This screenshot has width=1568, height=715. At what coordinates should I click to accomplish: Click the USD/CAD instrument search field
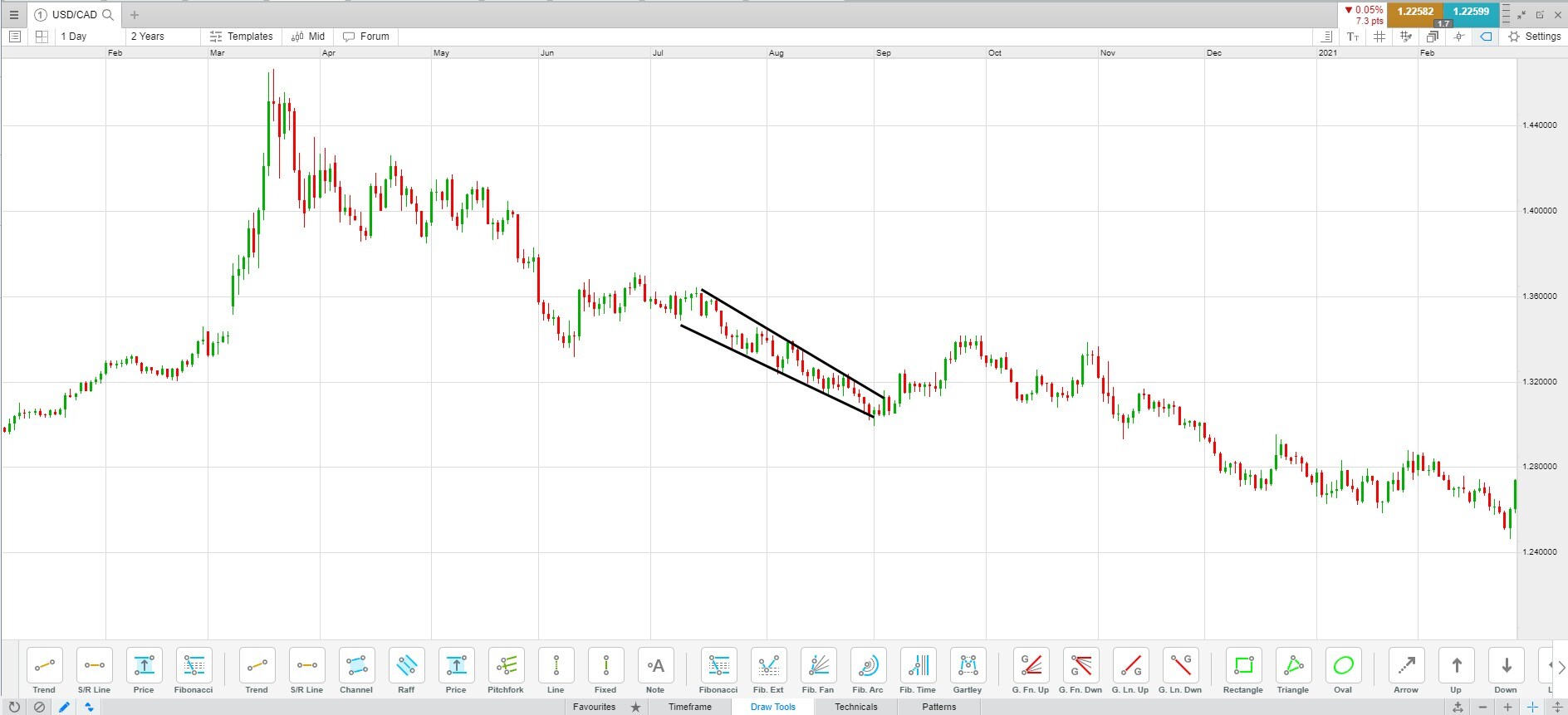(x=75, y=14)
